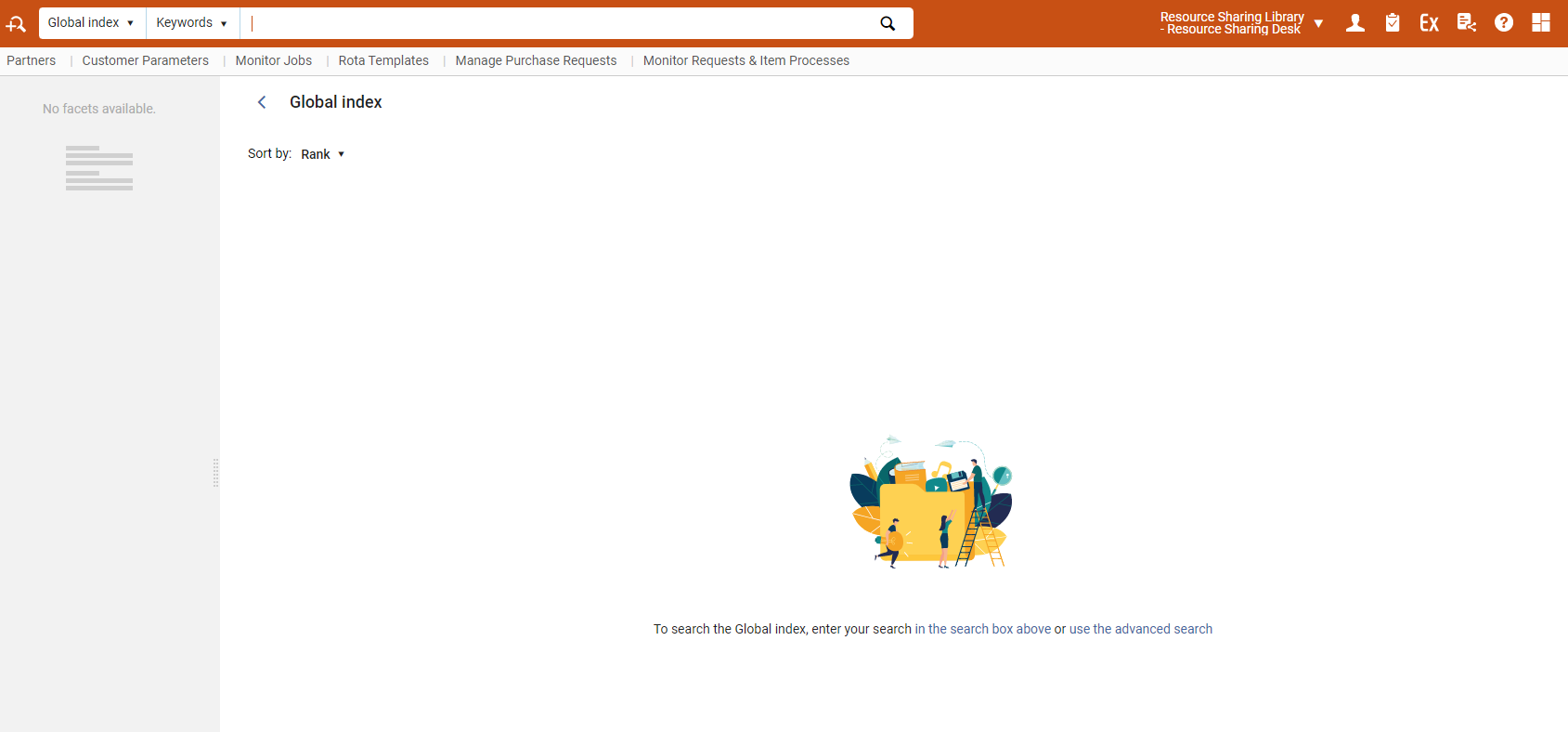Screen dimensions: 1568x732
Task: Click the 'use the advanced search' link
Action: tap(1140, 629)
